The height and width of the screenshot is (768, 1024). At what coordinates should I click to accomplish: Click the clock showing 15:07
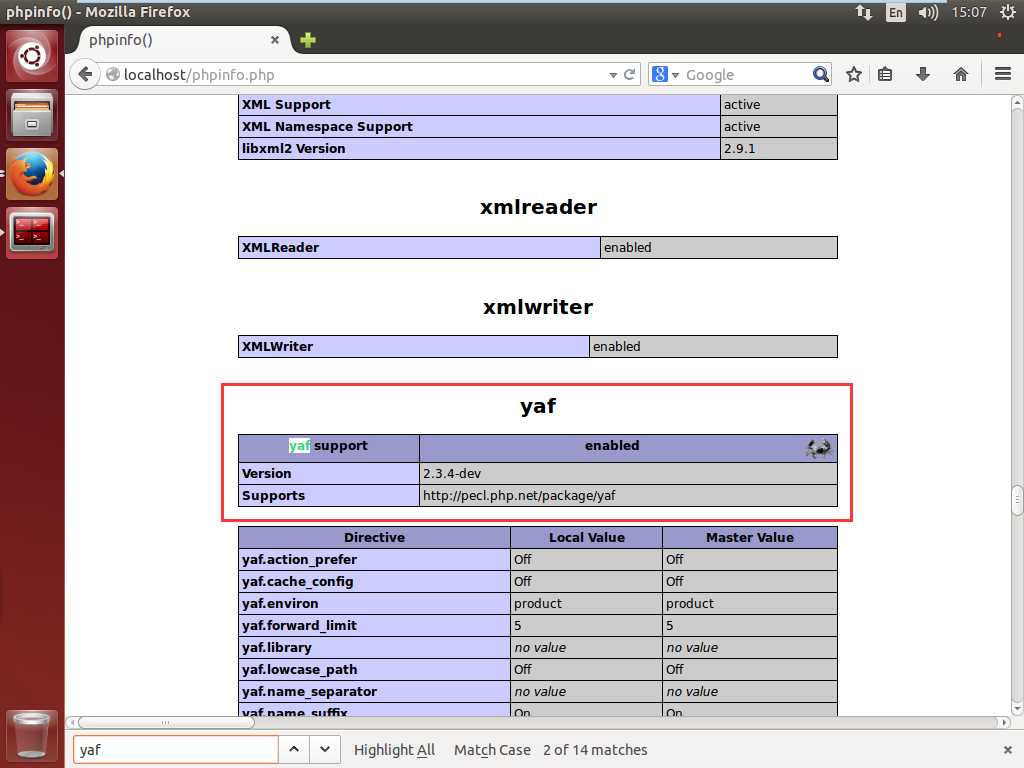point(968,12)
